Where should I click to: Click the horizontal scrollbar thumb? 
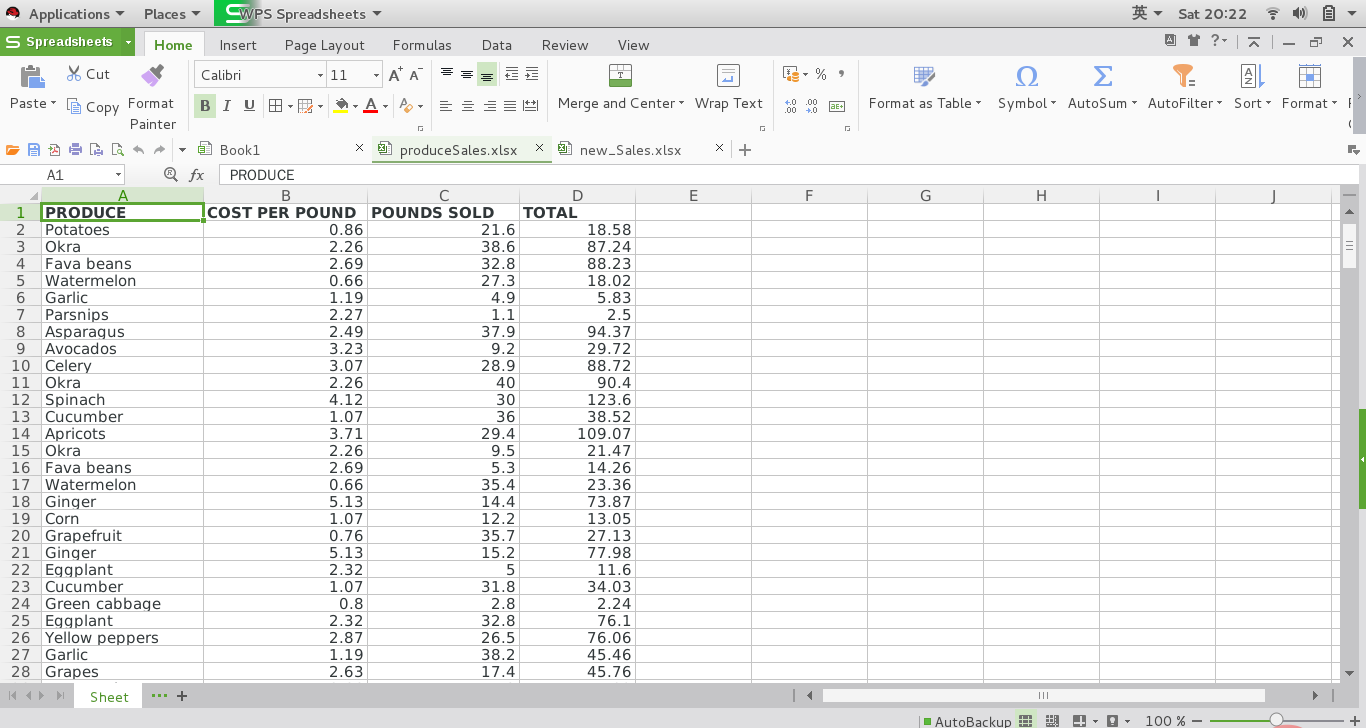click(x=1044, y=696)
